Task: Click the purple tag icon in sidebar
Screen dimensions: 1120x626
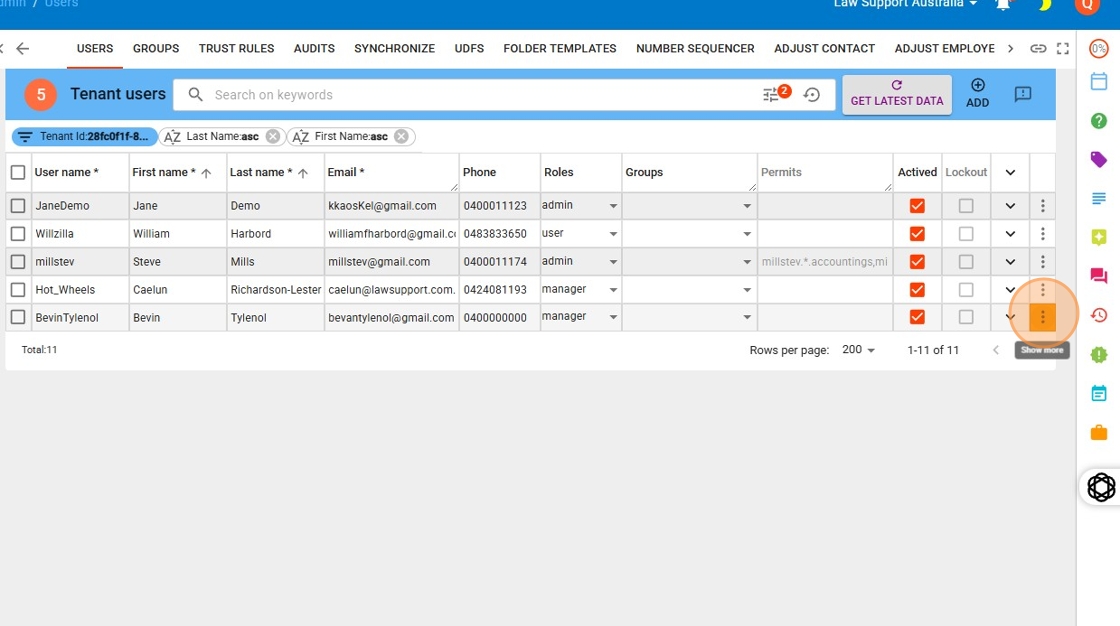Action: click(x=1098, y=160)
